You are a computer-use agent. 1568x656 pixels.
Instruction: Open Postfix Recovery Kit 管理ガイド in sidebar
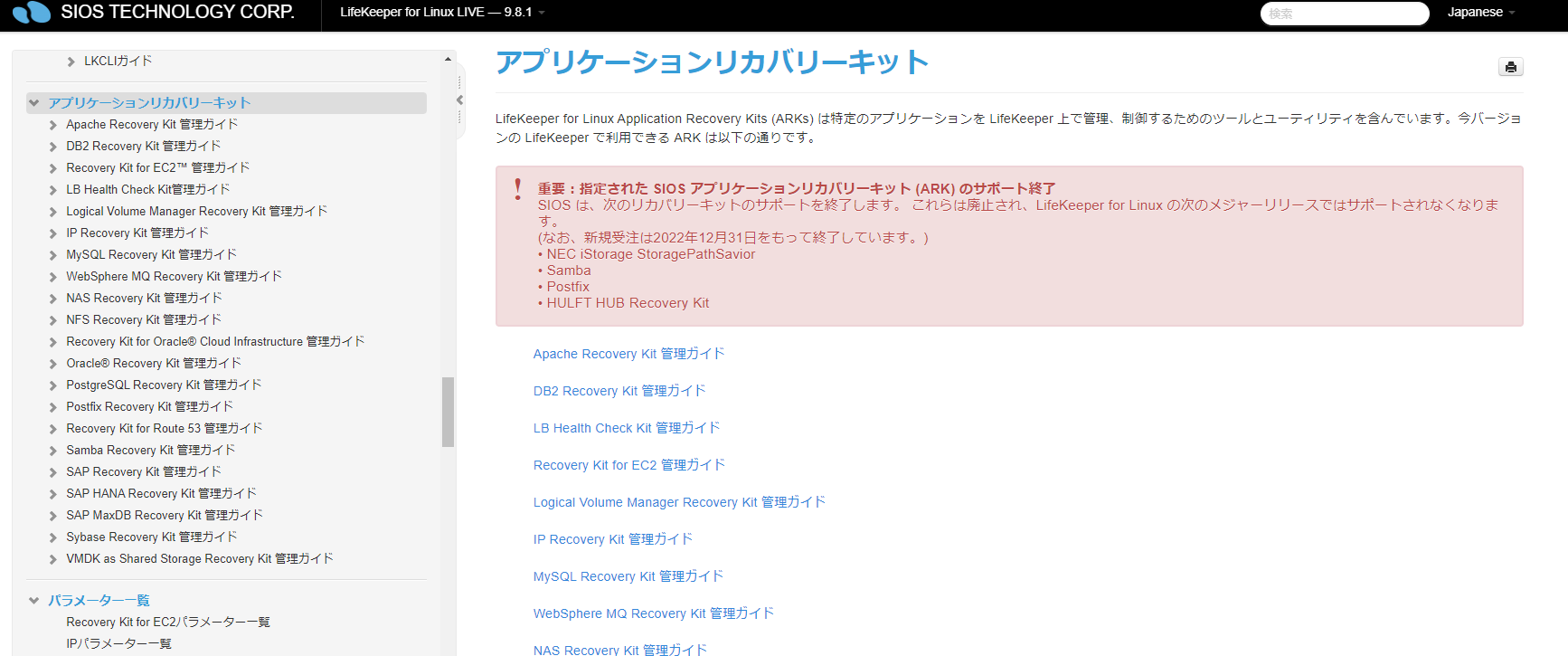pos(149,406)
